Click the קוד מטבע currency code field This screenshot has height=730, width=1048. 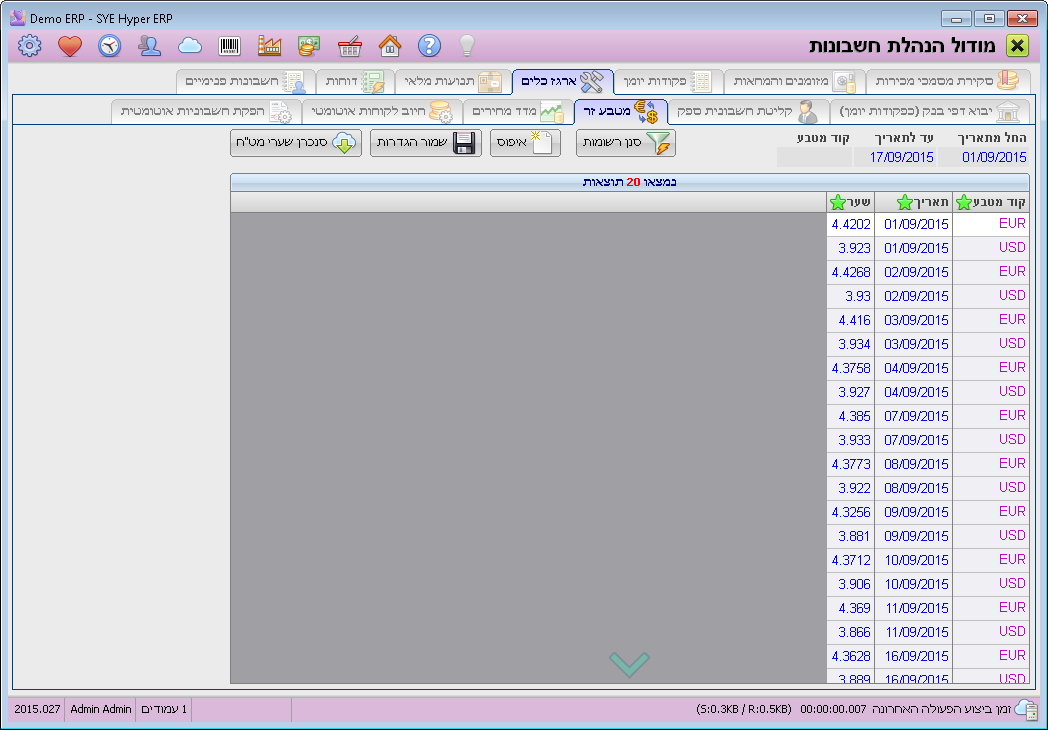tap(814, 157)
